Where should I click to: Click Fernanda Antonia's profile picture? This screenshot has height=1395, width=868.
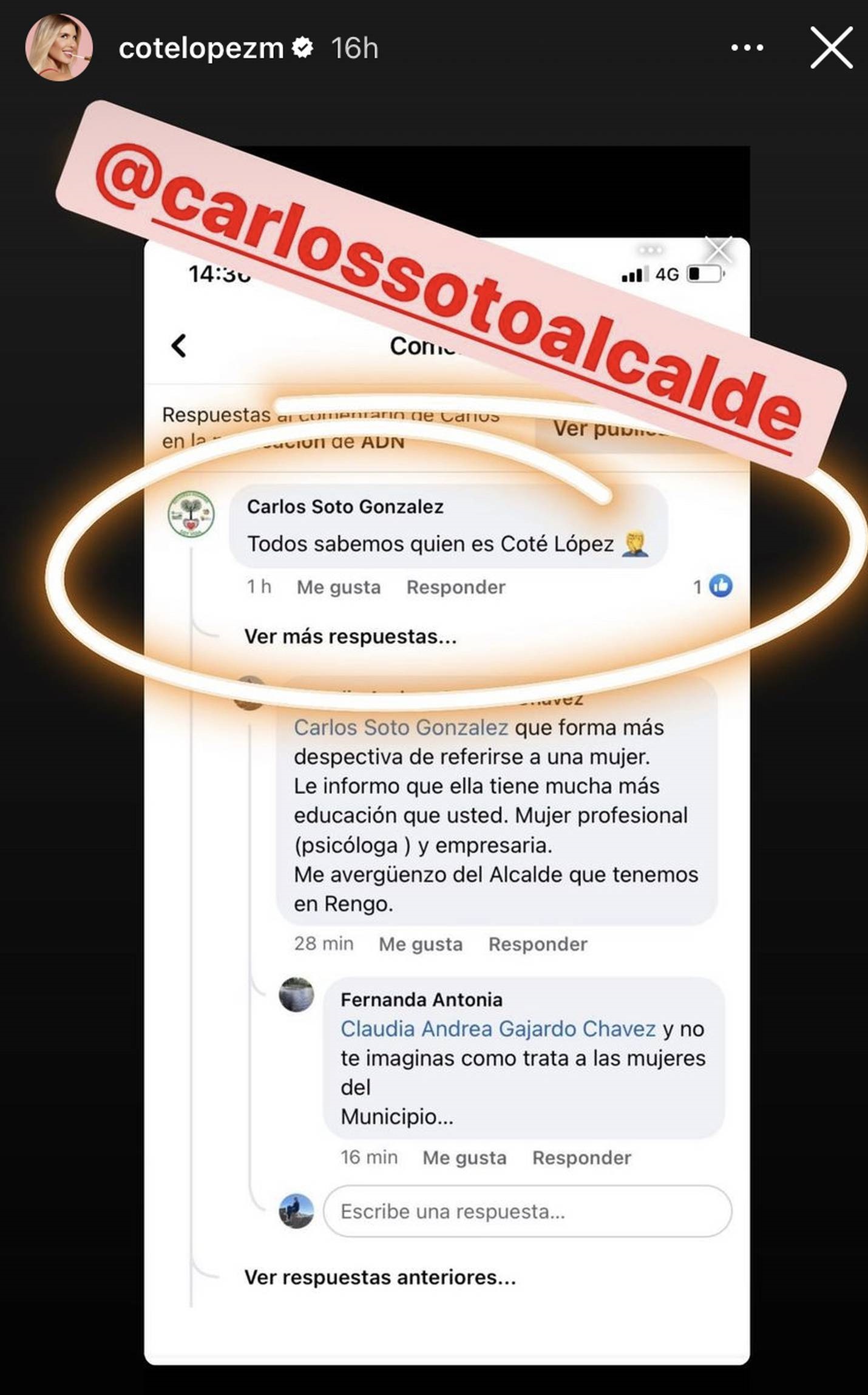(x=296, y=995)
